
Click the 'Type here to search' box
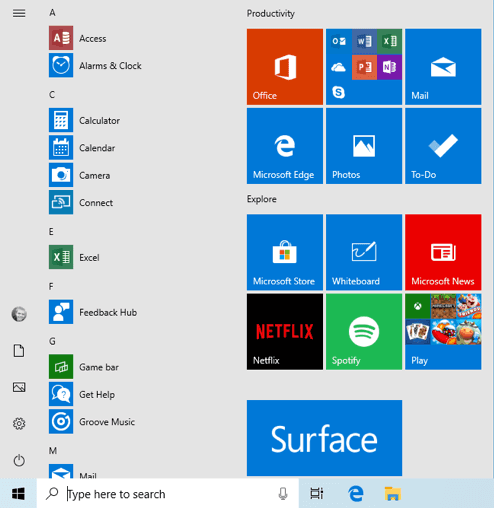(x=168, y=494)
